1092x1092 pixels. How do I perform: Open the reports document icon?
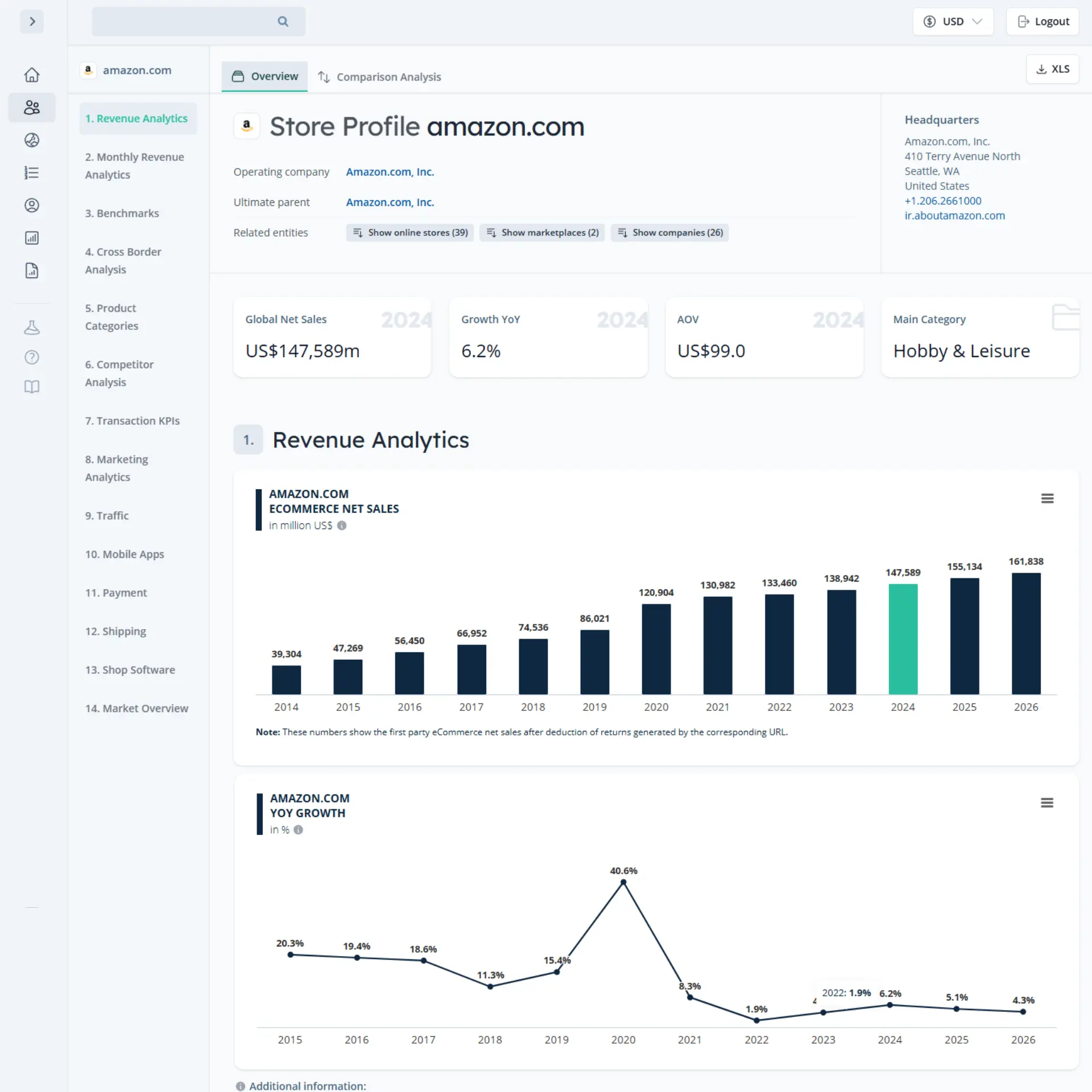pyautogui.click(x=32, y=271)
